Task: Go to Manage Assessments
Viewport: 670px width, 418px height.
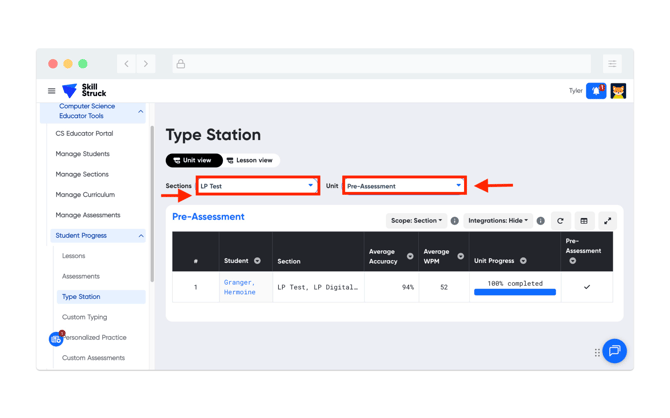Action: 88,215
